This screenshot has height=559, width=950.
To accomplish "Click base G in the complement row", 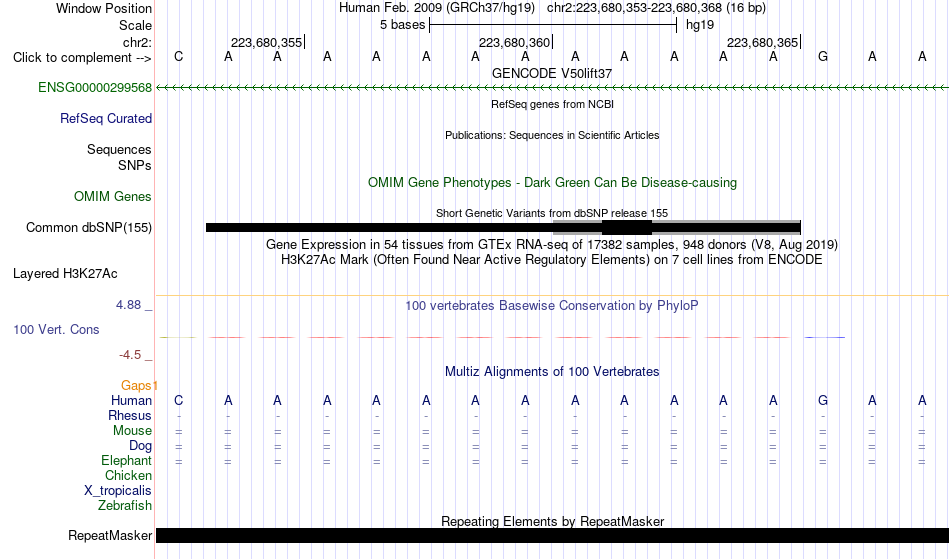I will coord(823,57).
